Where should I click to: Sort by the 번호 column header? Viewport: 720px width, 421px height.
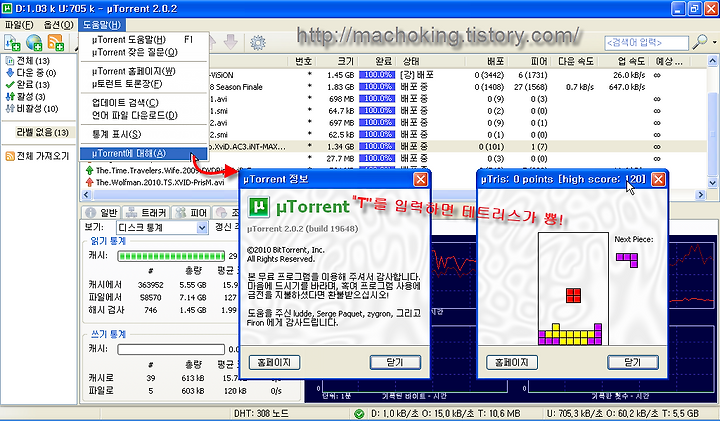click(x=302, y=61)
